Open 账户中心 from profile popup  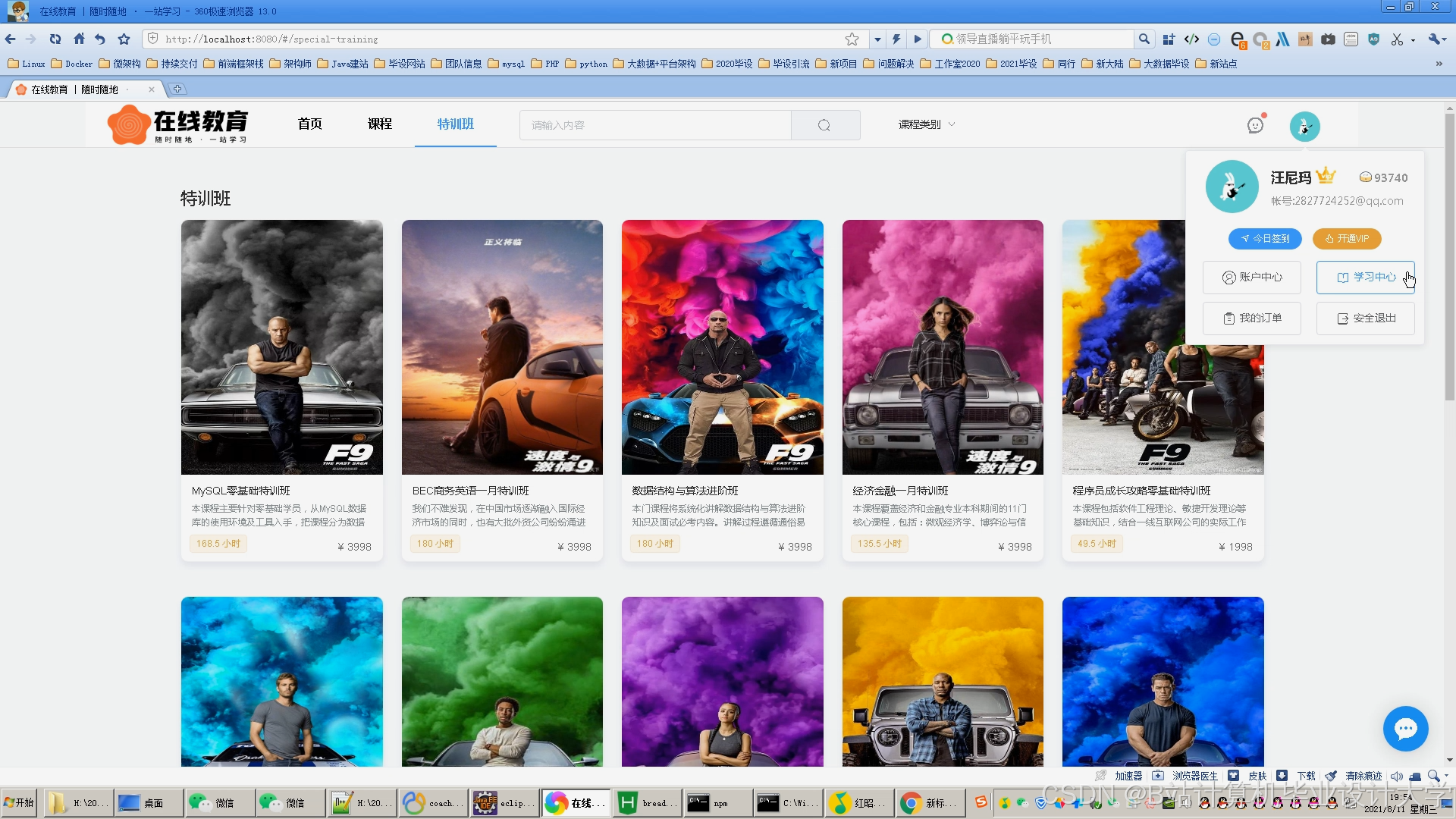click(1252, 278)
